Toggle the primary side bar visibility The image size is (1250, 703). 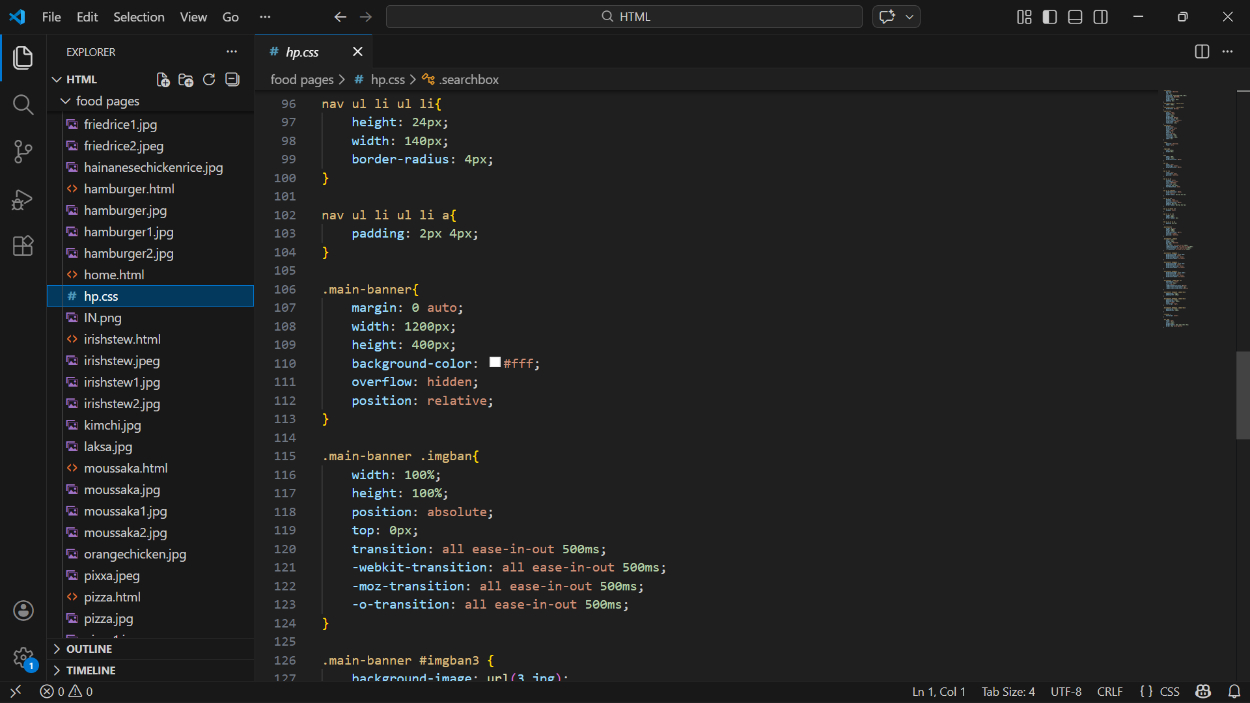(x=1049, y=17)
